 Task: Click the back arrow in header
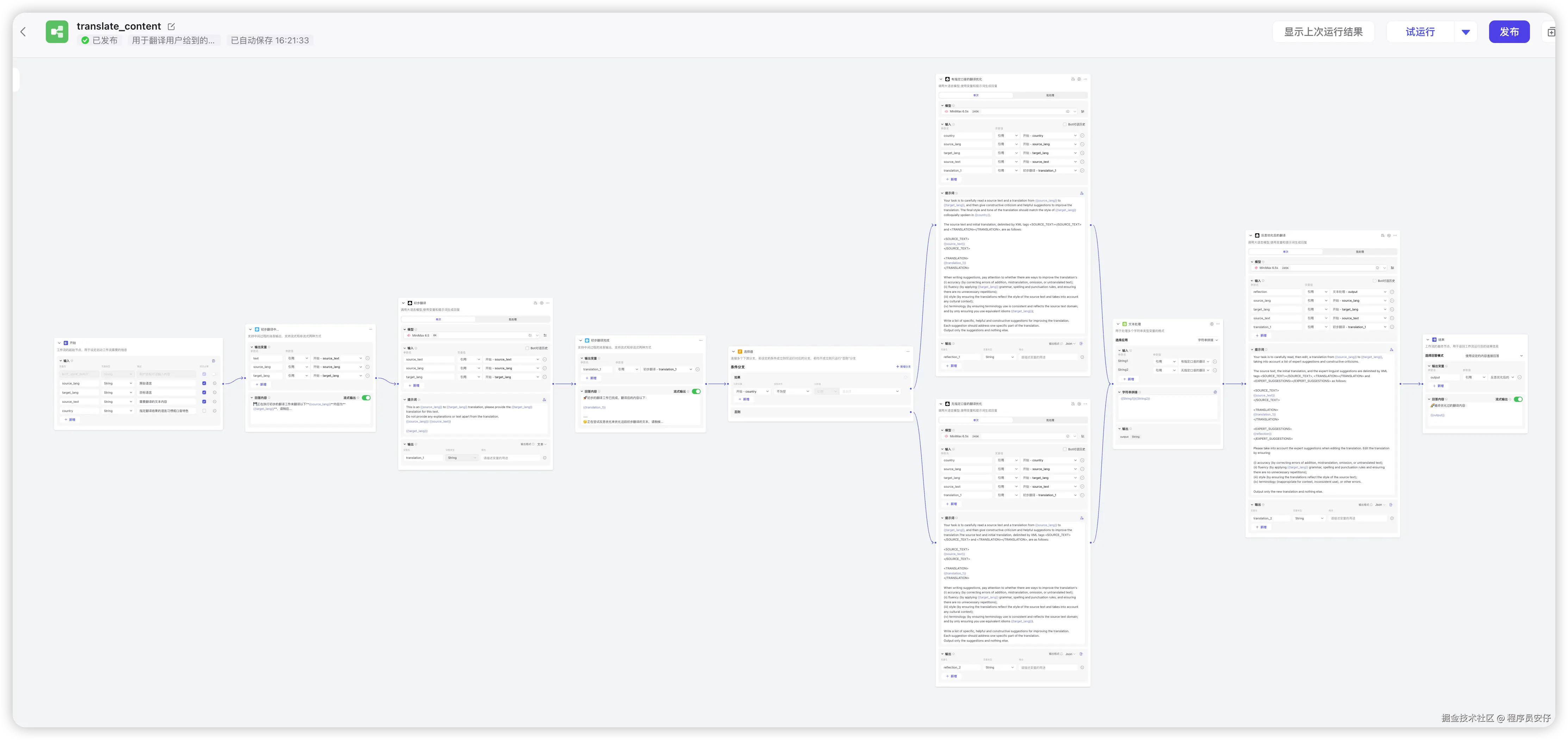tap(23, 32)
